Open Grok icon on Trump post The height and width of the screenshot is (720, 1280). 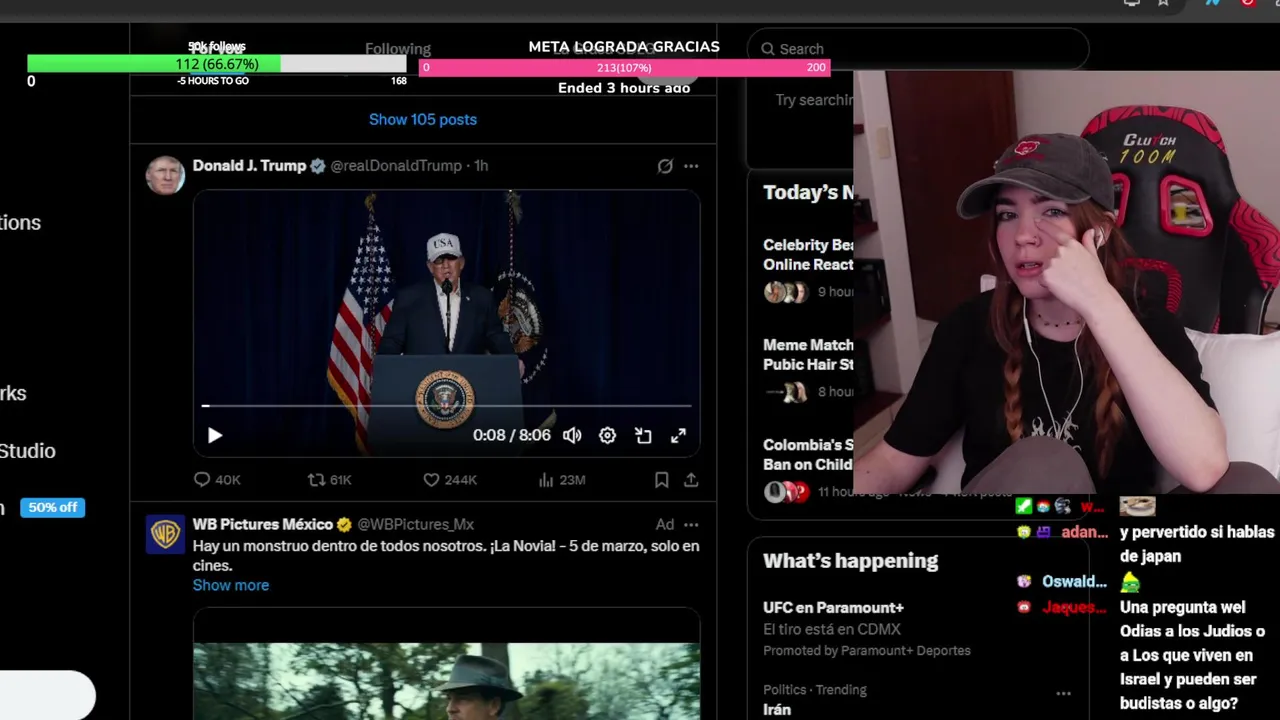(x=665, y=166)
